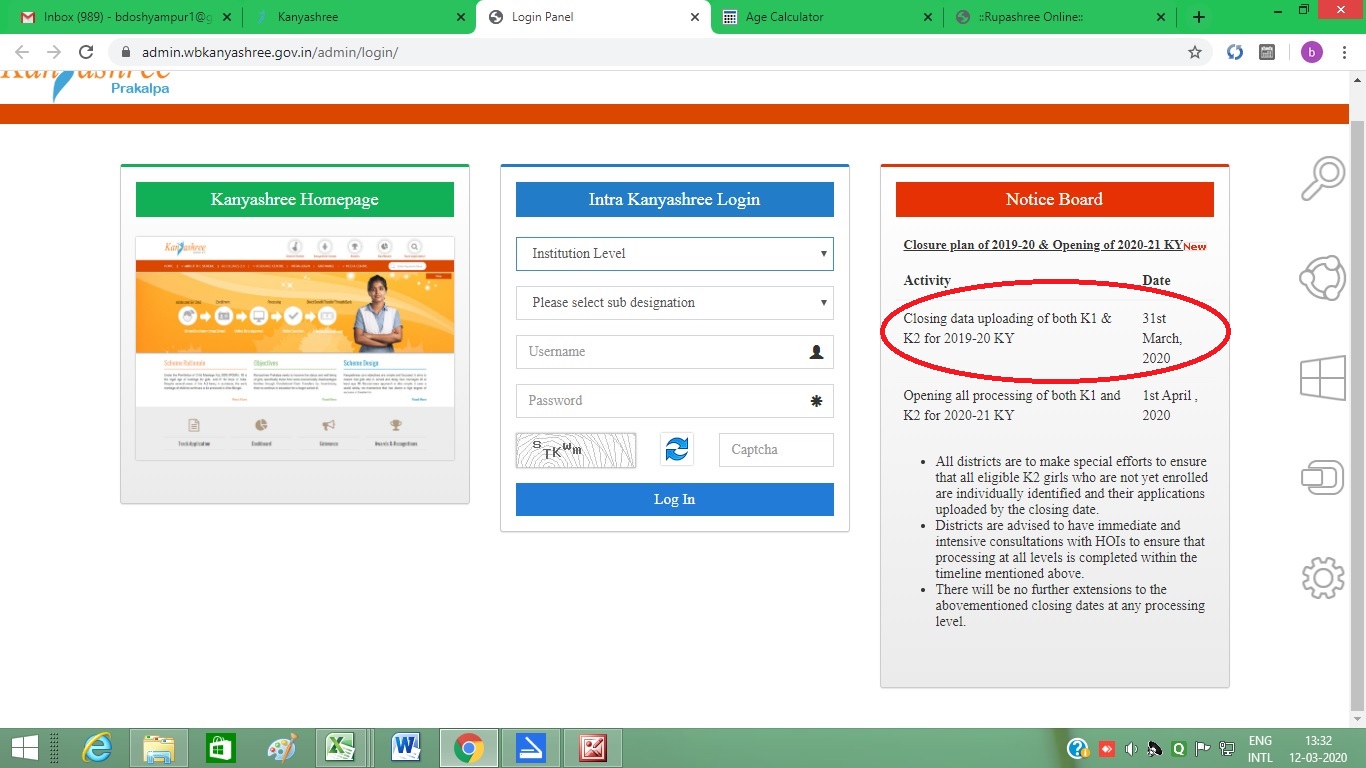
Task: Open File Explorer from taskbar
Action: tap(159, 748)
